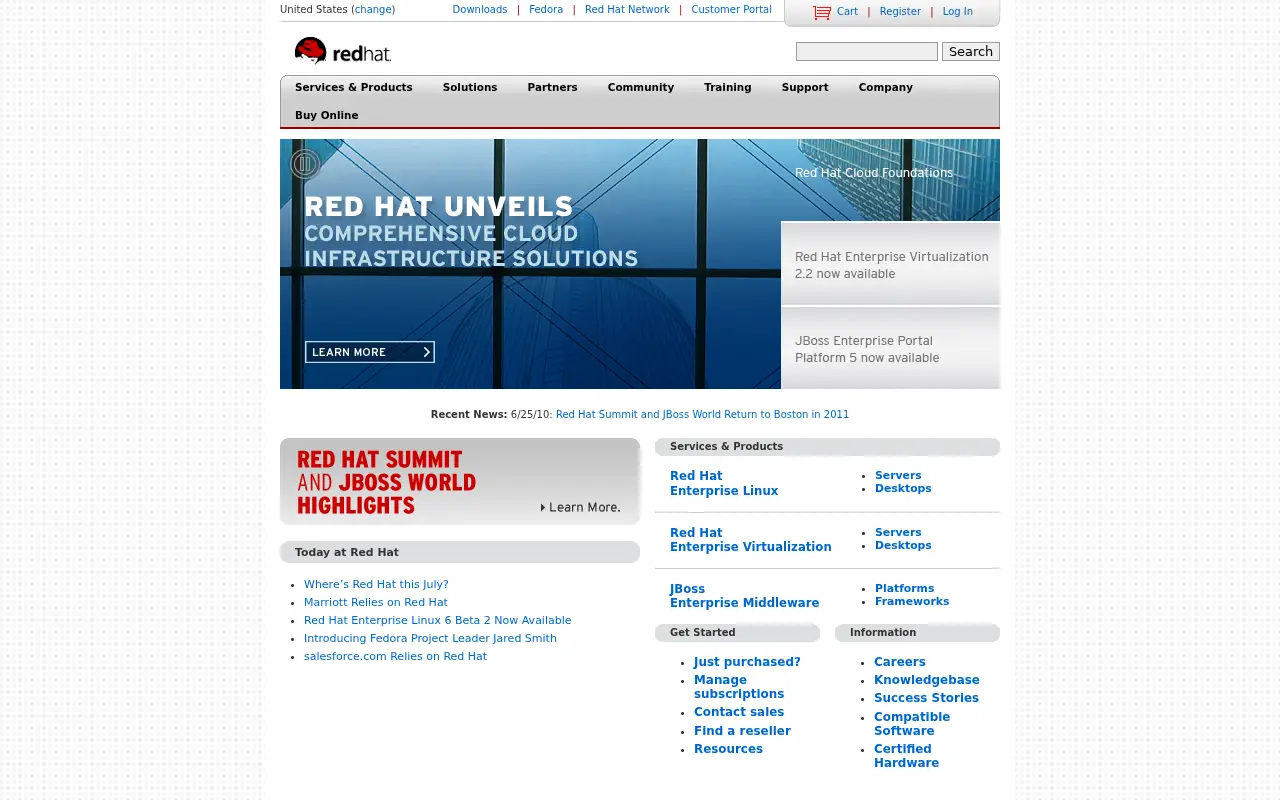Screen dimensions: 1280x800
Task: Click the Search button
Action: tap(971, 52)
